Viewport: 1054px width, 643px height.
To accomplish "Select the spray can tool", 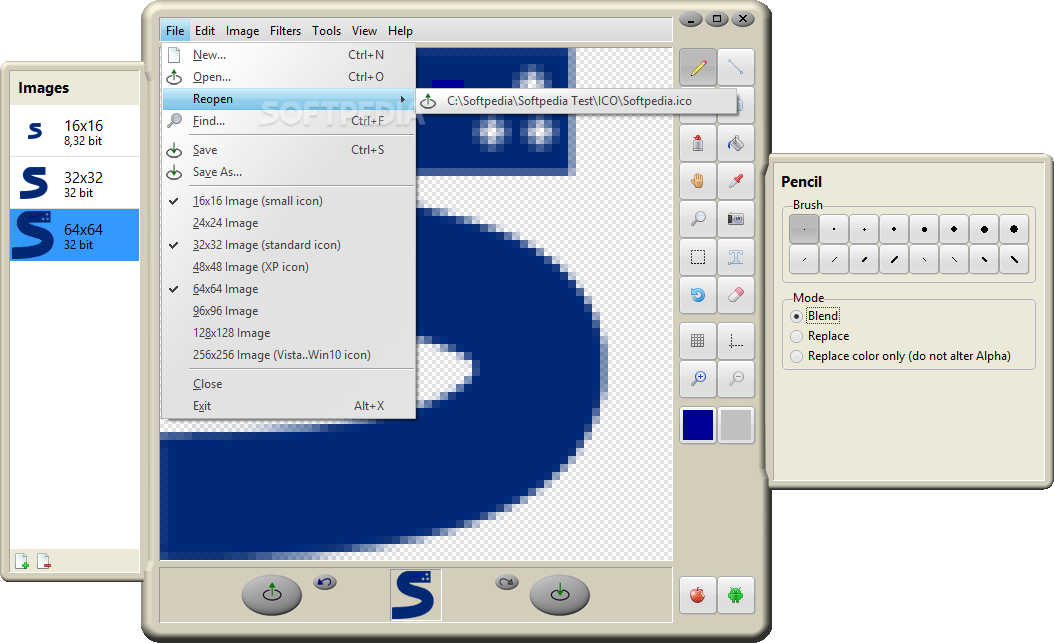I will pos(698,143).
